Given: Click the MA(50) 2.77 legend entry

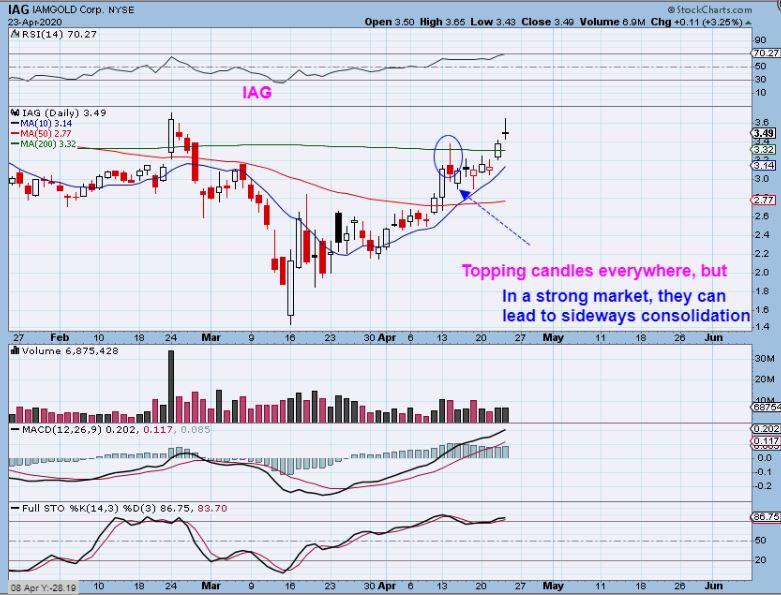Looking at the screenshot, I should pyautogui.click(x=41, y=133).
